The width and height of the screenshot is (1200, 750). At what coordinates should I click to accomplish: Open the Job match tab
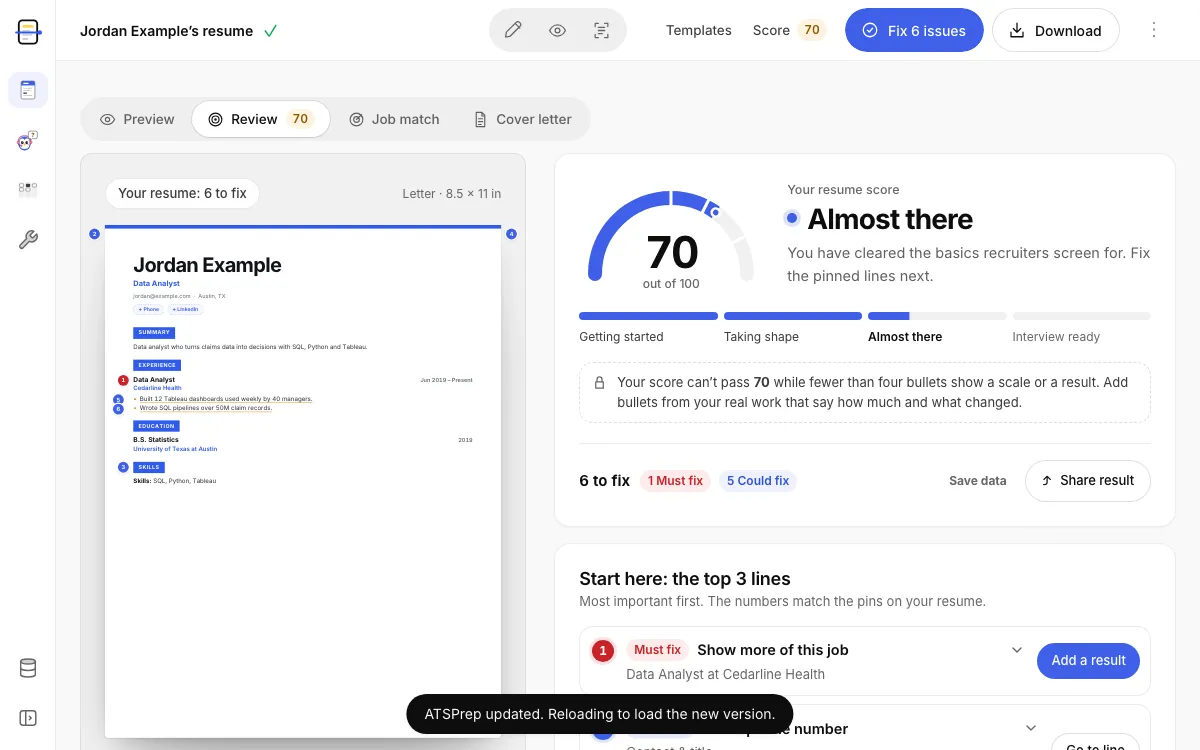pyautogui.click(x=394, y=119)
